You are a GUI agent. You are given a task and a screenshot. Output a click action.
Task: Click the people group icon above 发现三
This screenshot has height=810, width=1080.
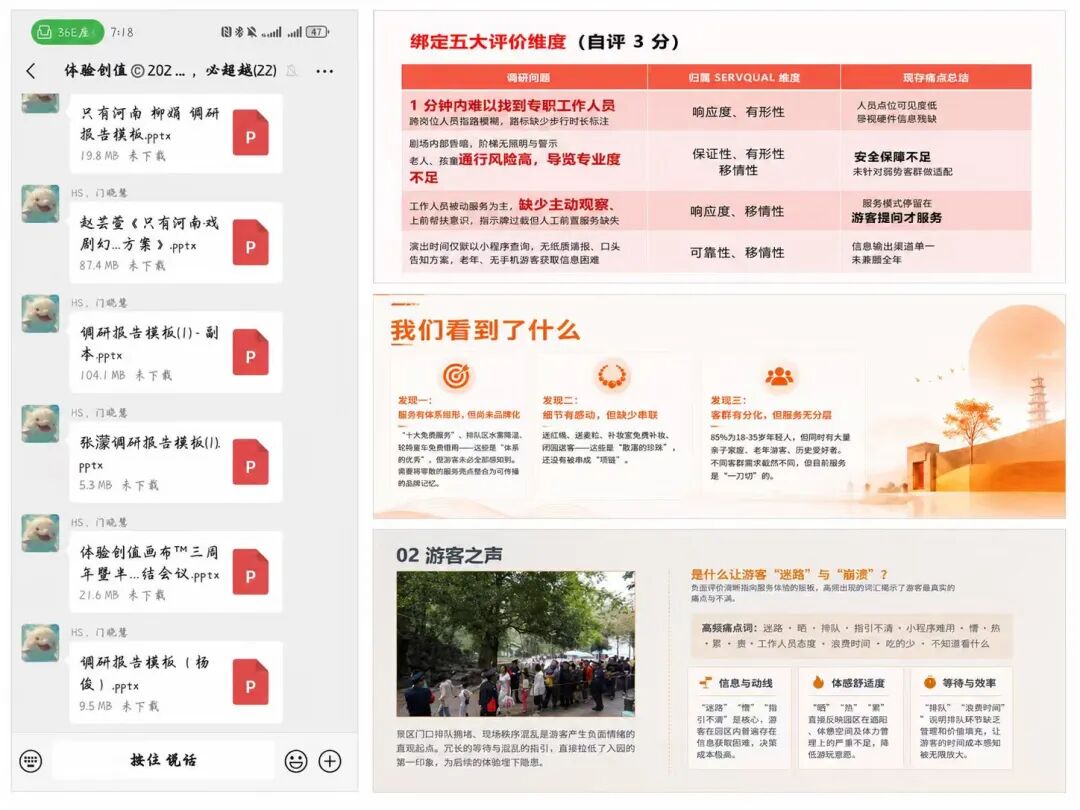[x=779, y=376]
